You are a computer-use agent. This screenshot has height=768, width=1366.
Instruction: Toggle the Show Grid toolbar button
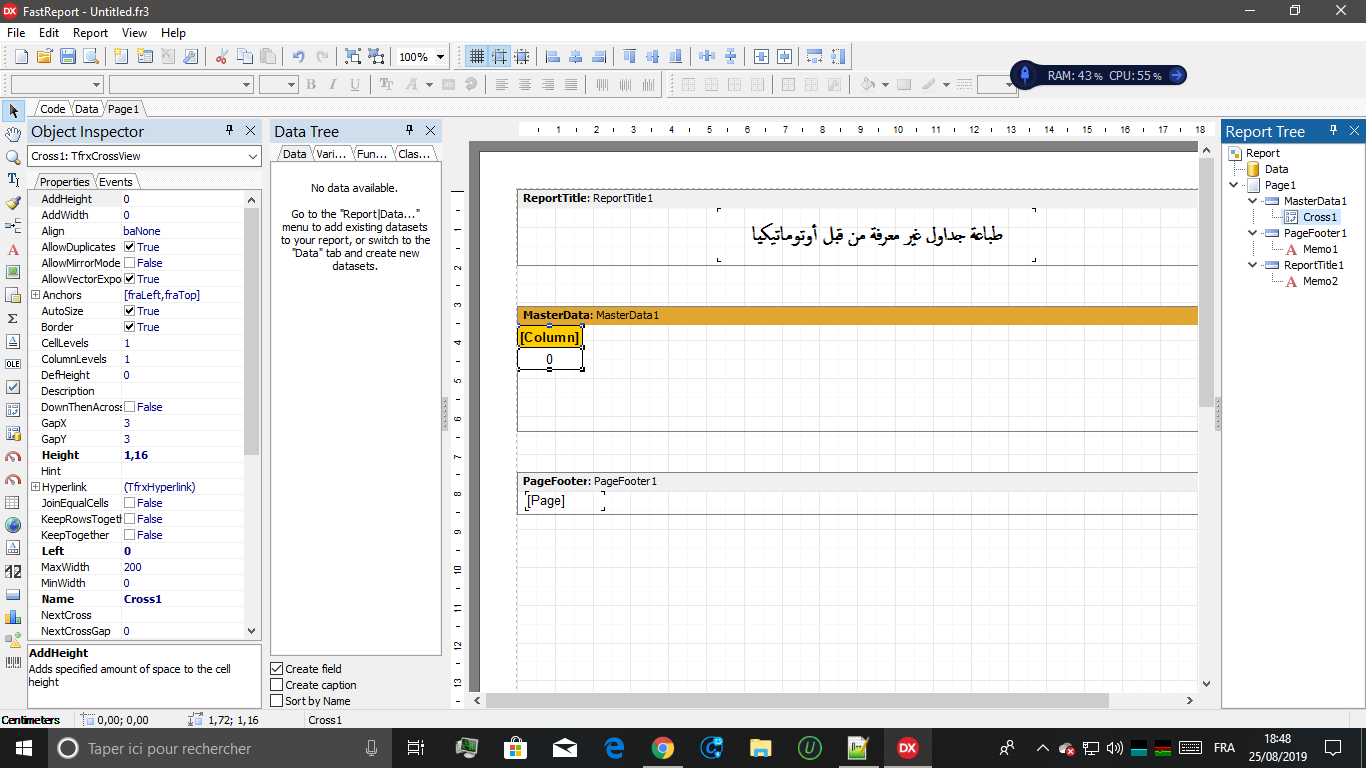pos(477,57)
